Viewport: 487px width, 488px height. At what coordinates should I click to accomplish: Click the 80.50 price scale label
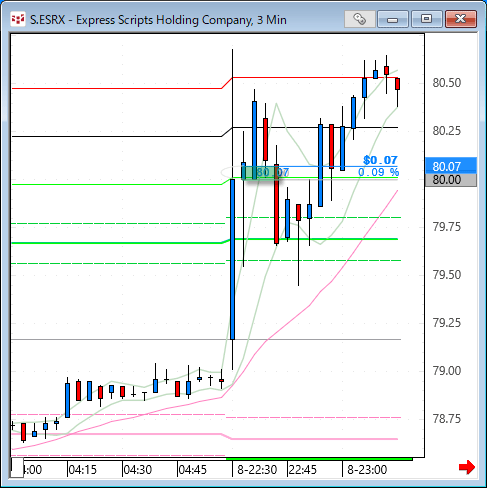click(447, 83)
